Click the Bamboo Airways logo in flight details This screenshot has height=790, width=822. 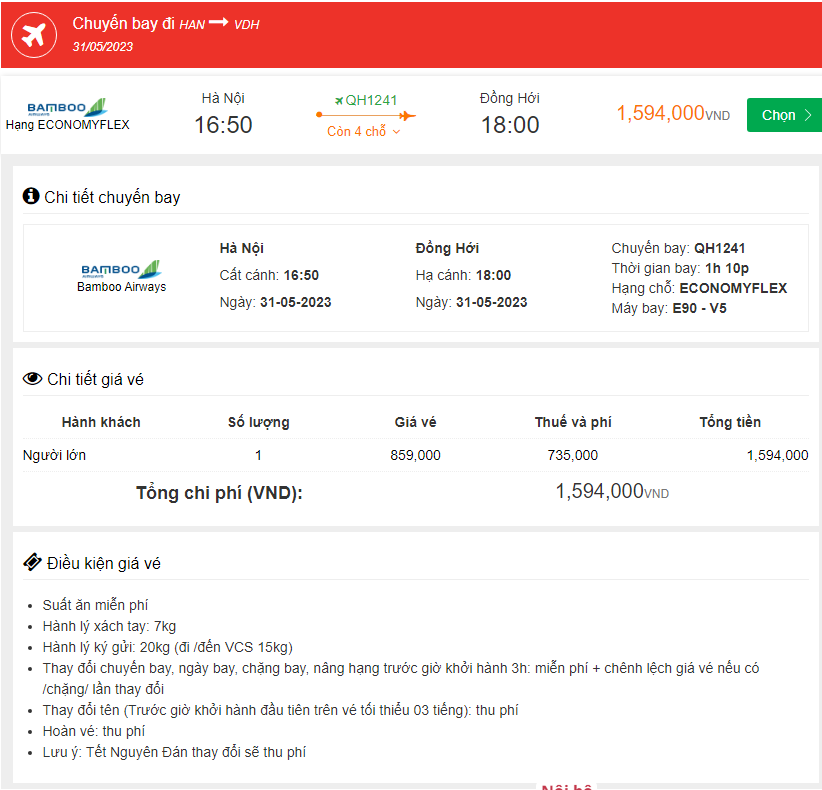(121, 269)
